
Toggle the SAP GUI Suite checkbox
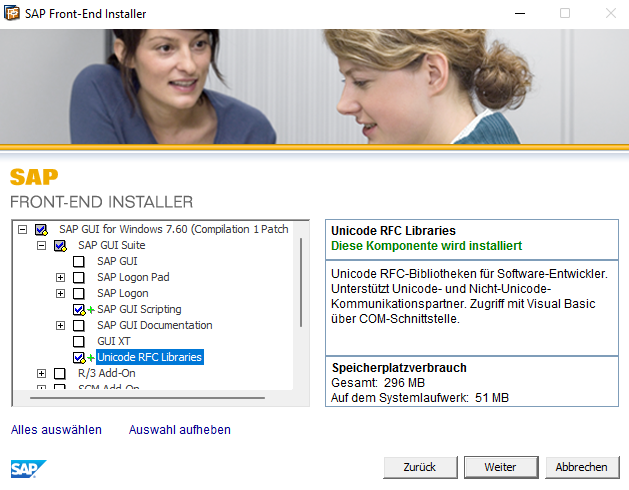[60, 246]
